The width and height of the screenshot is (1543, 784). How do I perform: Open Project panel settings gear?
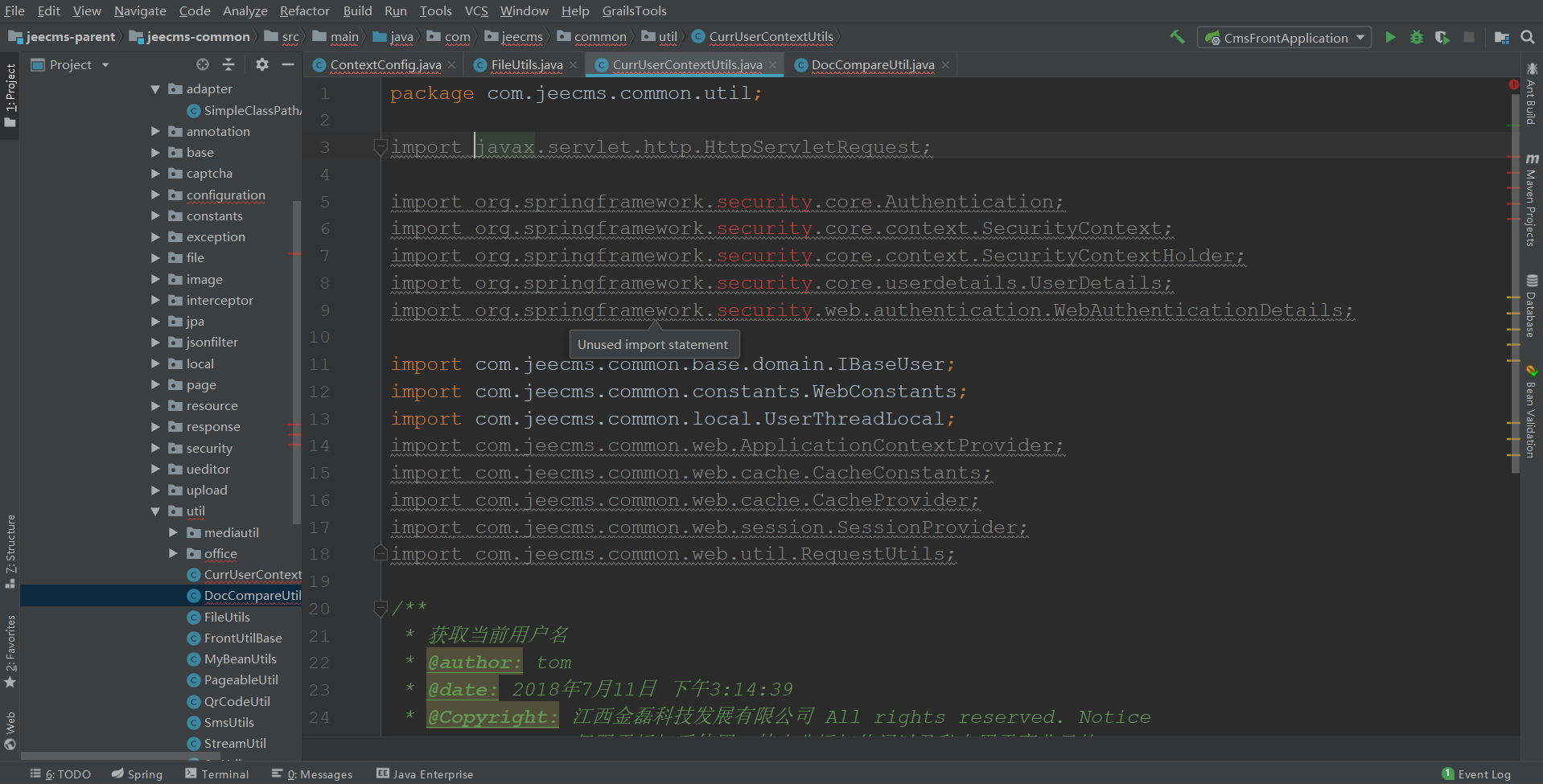[x=261, y=64]
